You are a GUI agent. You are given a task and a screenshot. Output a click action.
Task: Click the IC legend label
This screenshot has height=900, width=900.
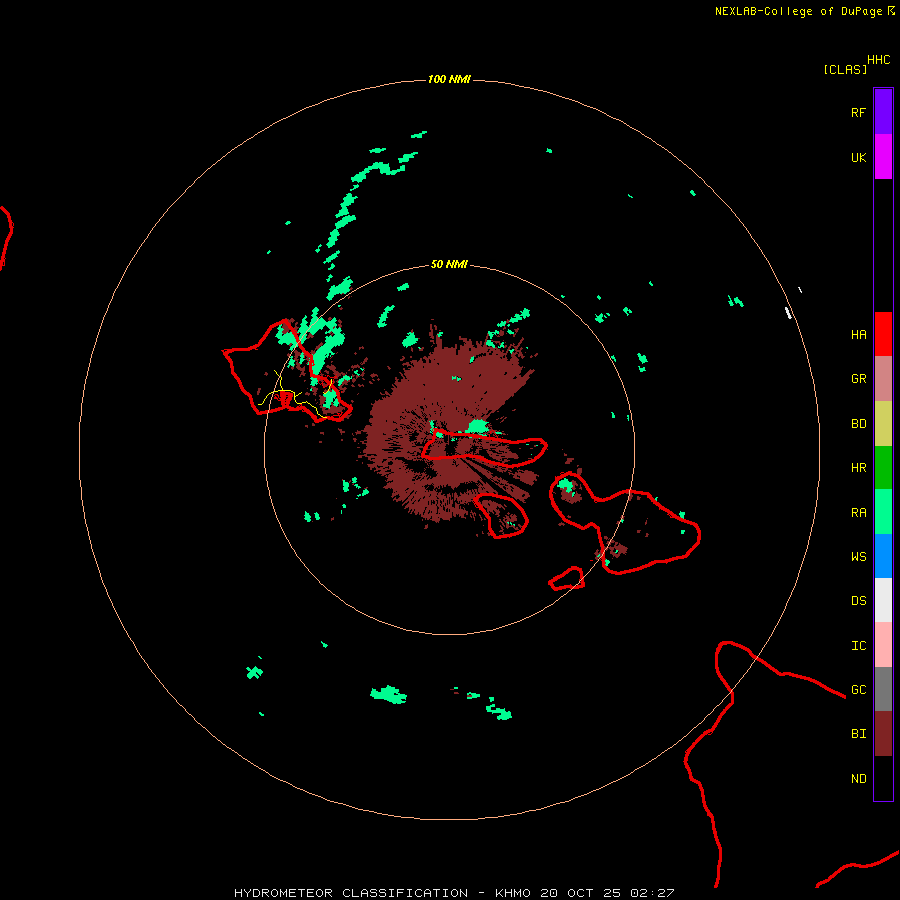click(x=858, y=646)
